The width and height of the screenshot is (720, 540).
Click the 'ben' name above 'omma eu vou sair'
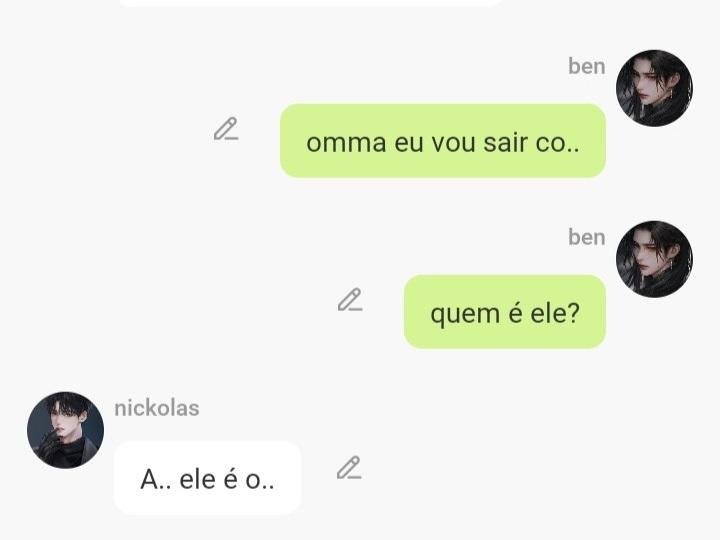tap(587, 67)
